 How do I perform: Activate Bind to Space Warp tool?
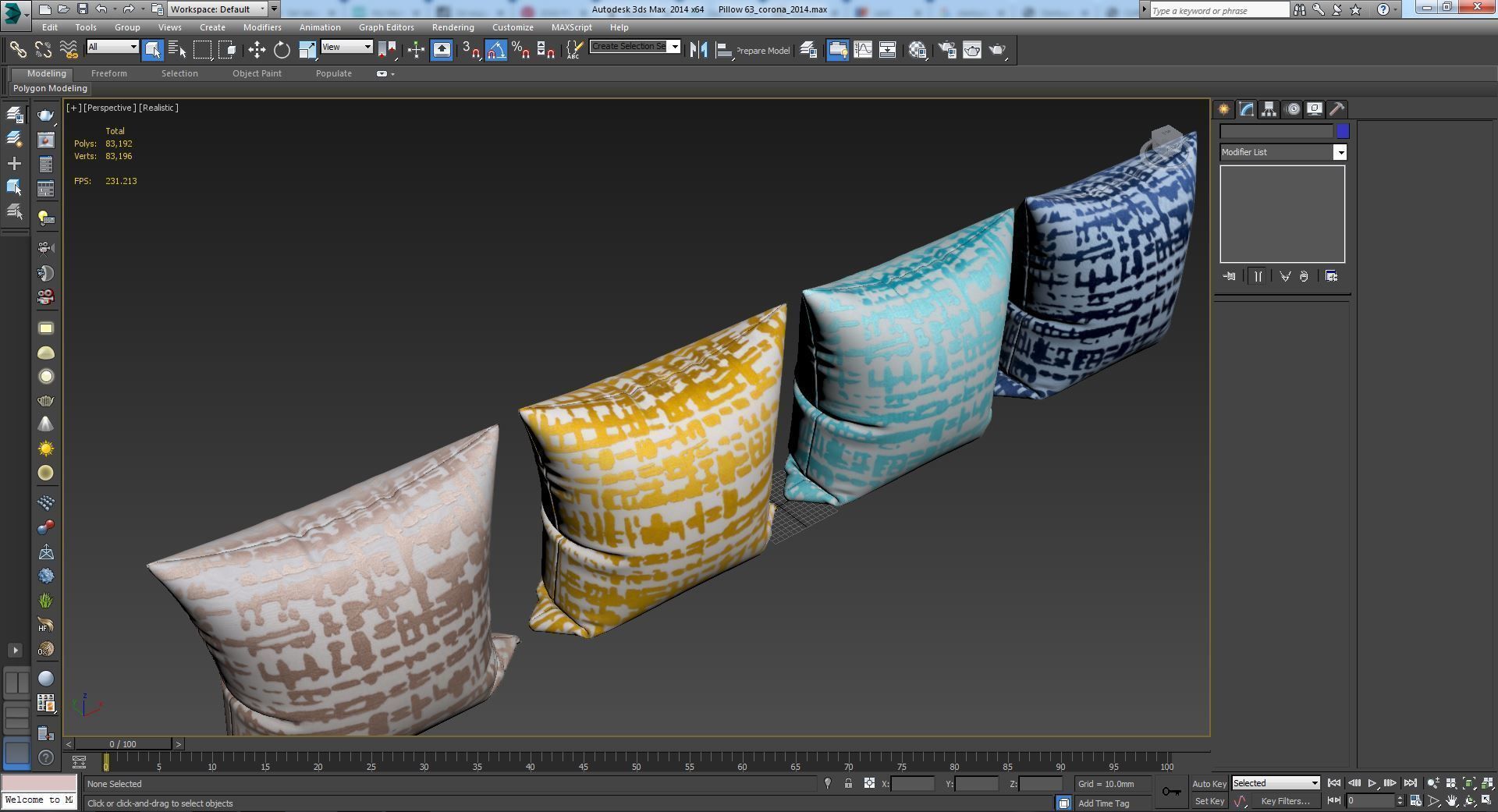pyautogui.click(x=69, y=50)
